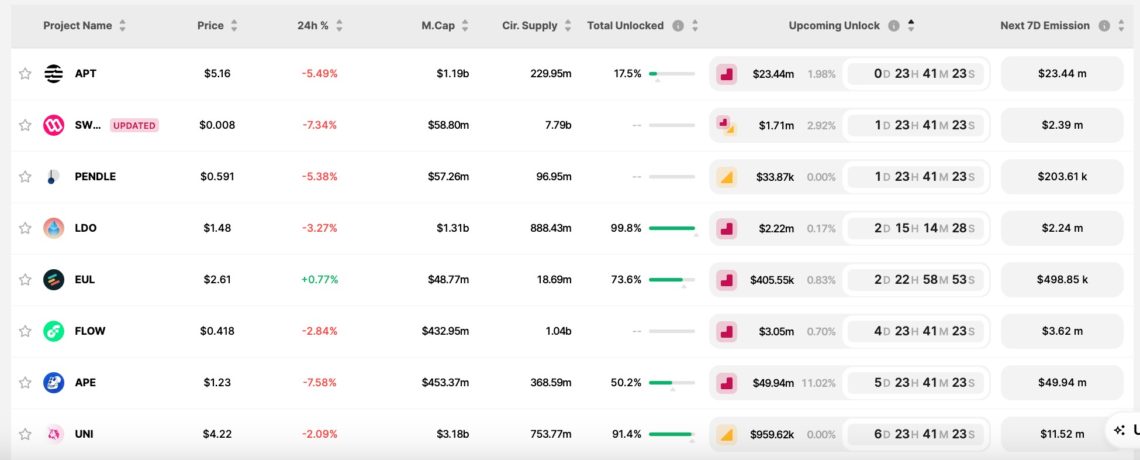
Task: Open the LDO token logo
Action: point(54,228)
